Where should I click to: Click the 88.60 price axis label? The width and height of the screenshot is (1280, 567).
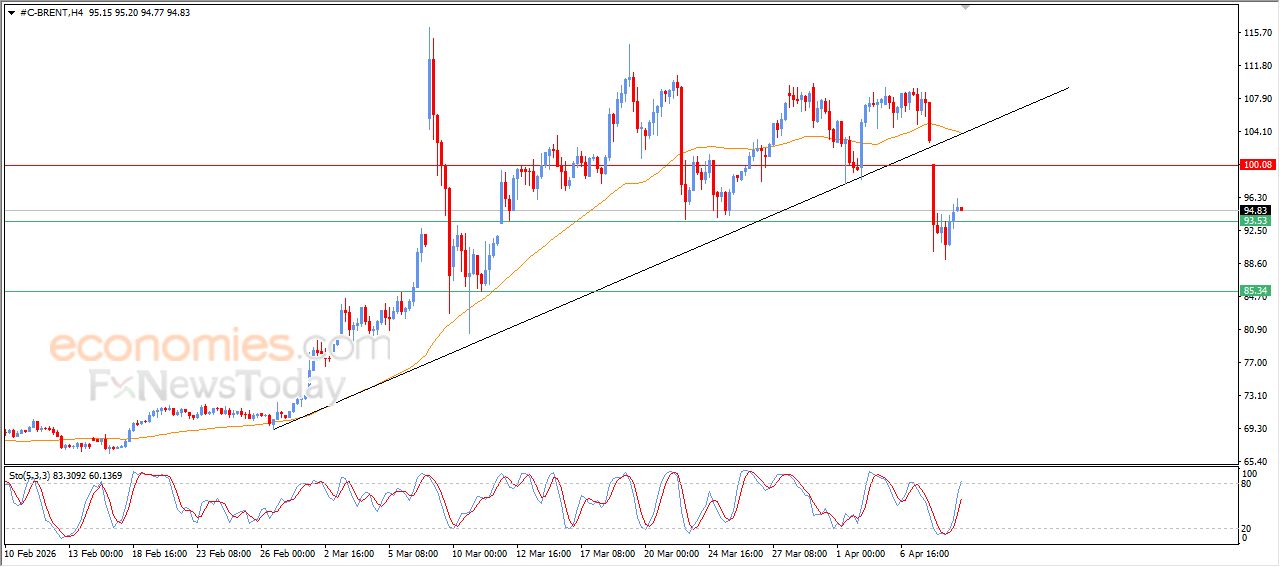click(1255, 264)
